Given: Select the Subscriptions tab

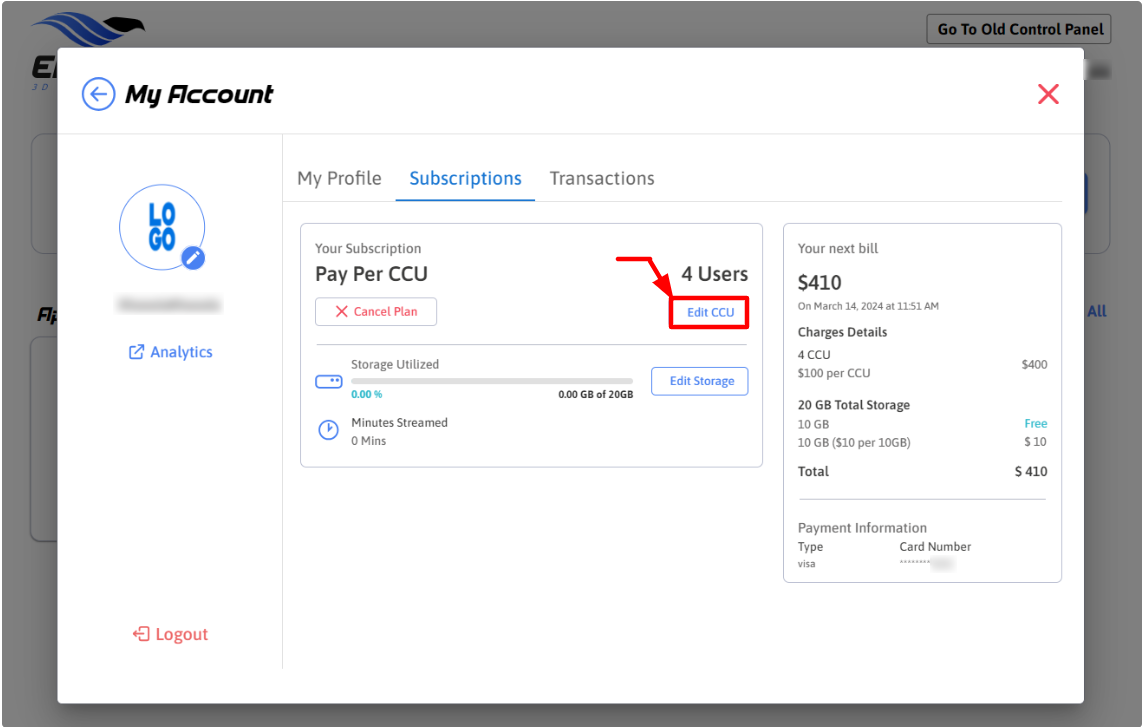Looking at the screenshot, I should [465, 178].
